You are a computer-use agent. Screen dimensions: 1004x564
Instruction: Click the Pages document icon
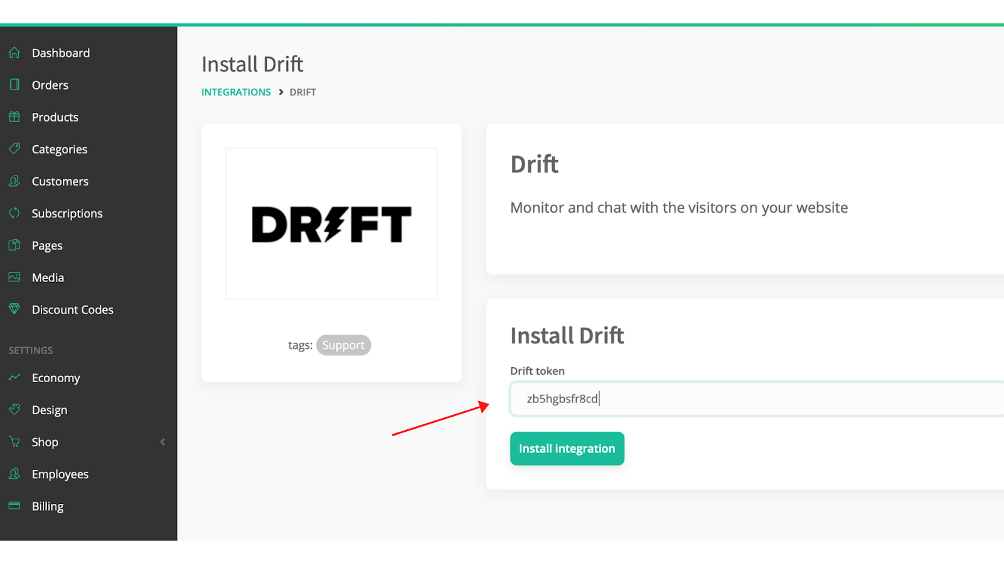[14, 245]
